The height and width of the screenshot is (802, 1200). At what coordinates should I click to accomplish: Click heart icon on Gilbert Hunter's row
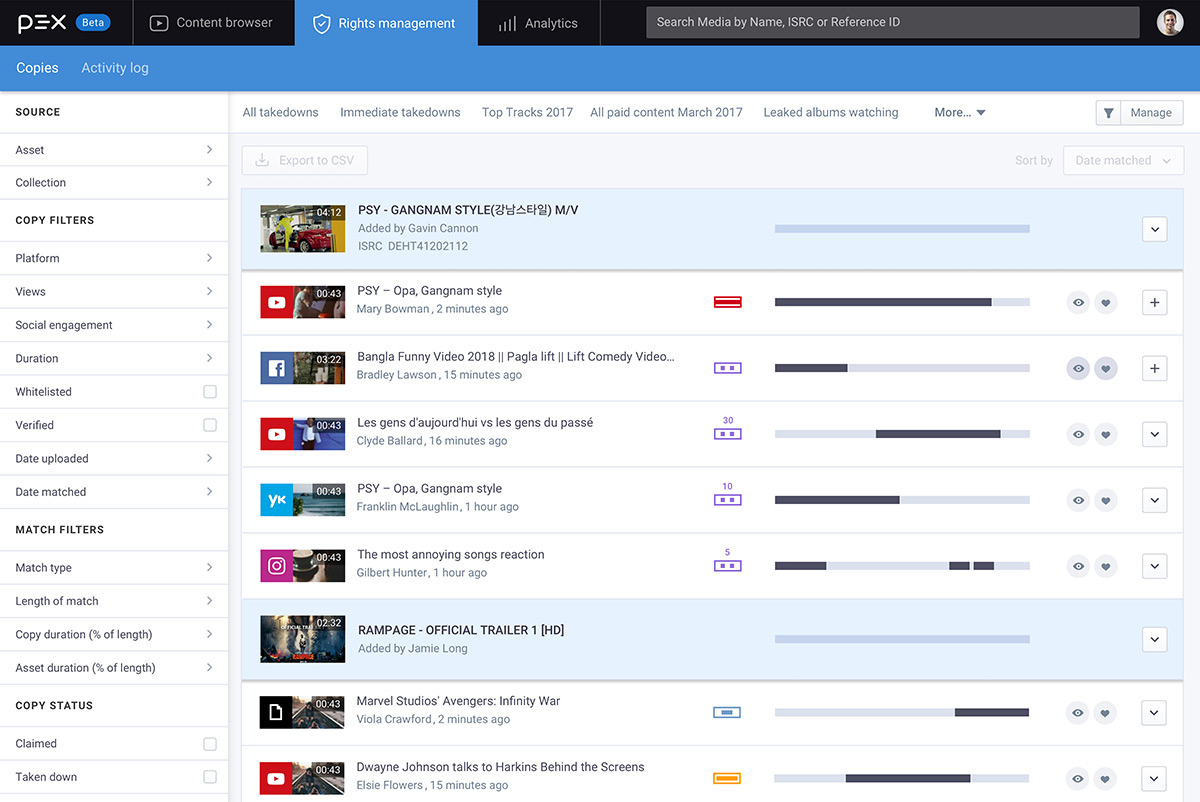[1105, 566]
